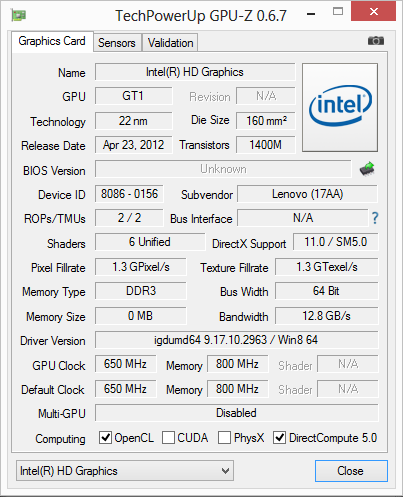Toggle the OpenCL checkbox
403x497 pixels.
(x=105, y=437)
